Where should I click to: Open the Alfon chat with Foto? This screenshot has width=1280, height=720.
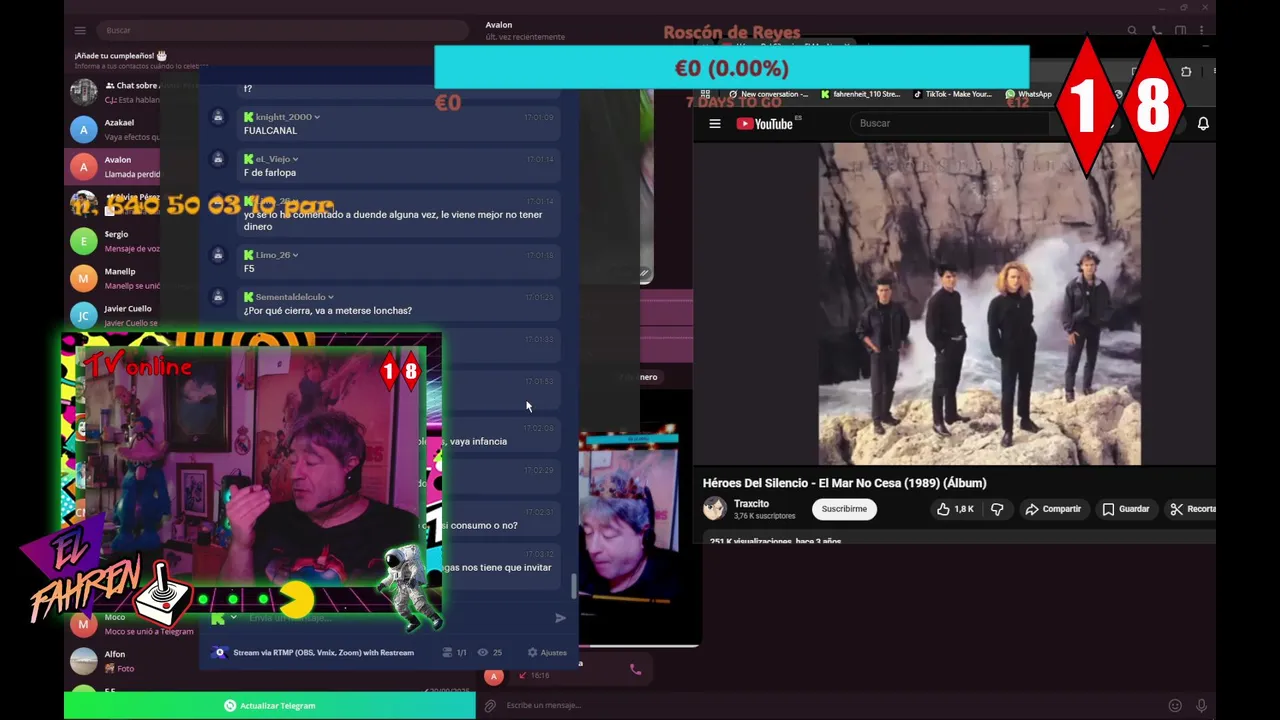[x=130, y=661]
